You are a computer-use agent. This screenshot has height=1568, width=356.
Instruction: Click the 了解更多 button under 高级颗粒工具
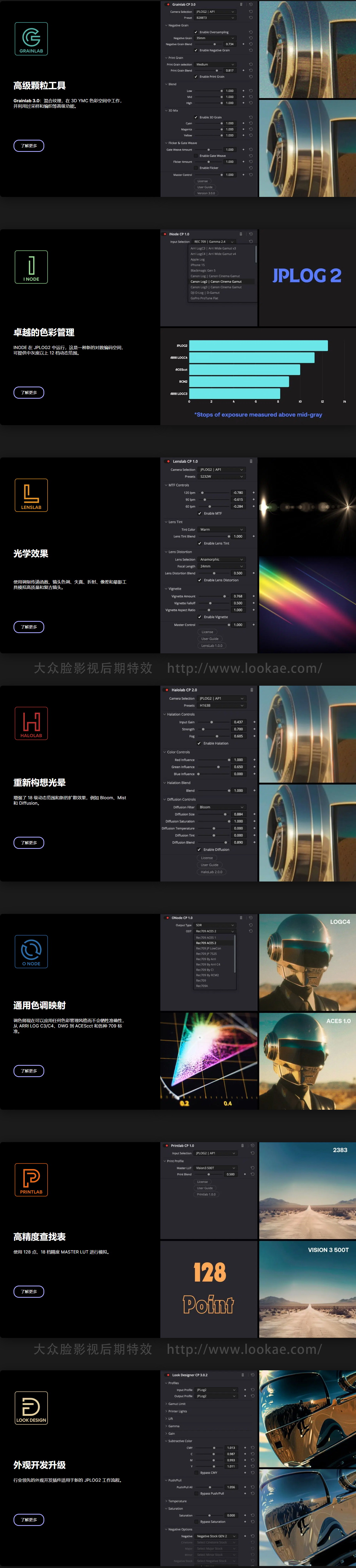[29, 145]
